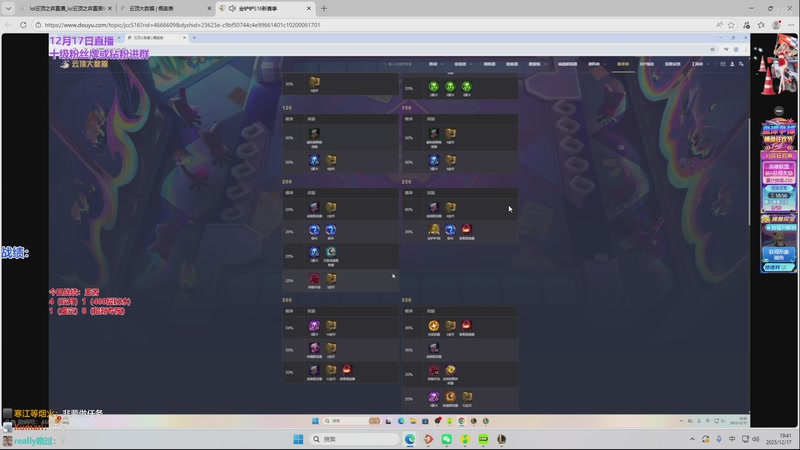Click the blue orb icon in section 120's second row
The image size is (800, 450).
tap(314, 160)
